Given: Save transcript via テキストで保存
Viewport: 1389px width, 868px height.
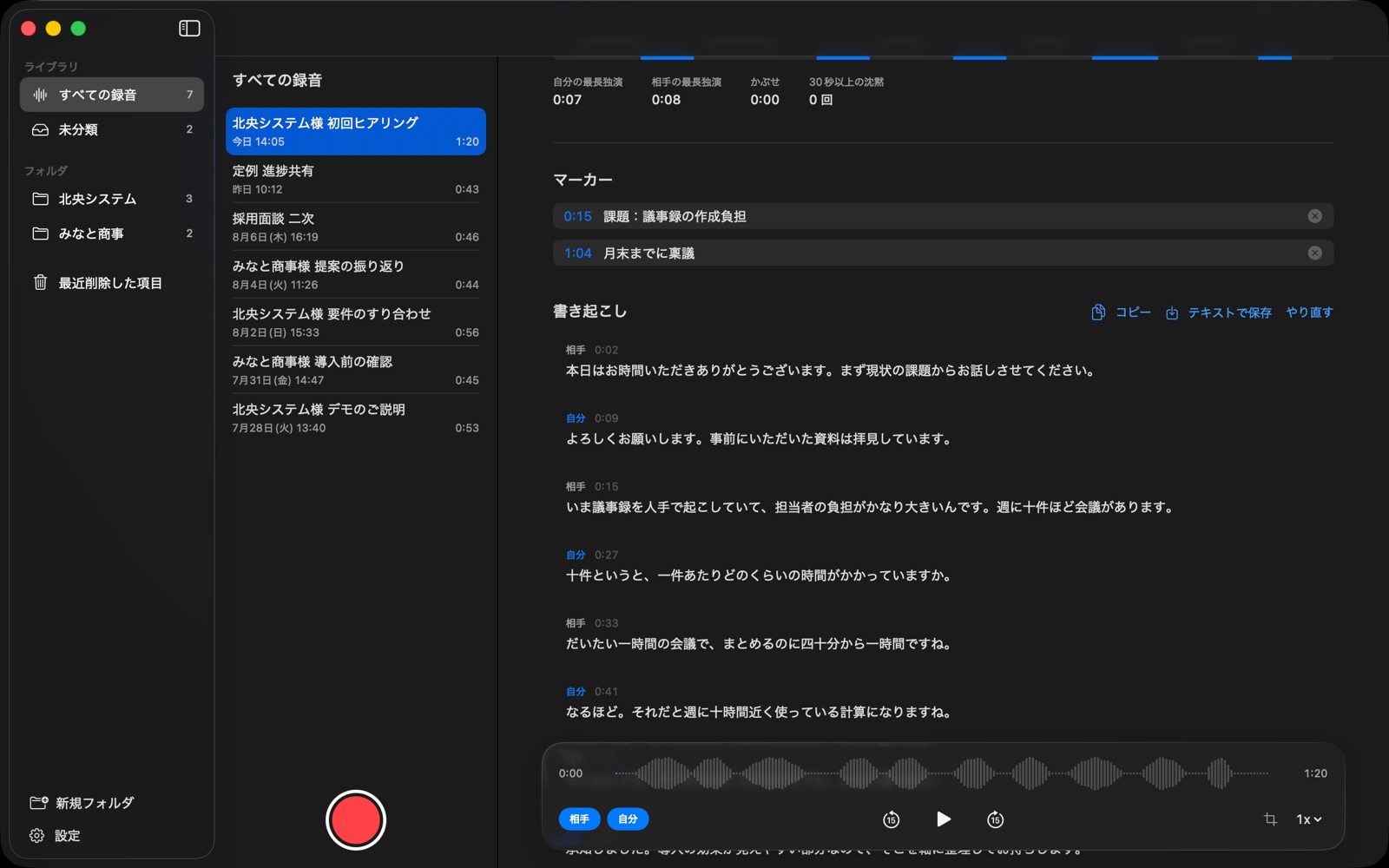Looking at the screenshot, I should pyautogui.click(x=1218, y=312).
